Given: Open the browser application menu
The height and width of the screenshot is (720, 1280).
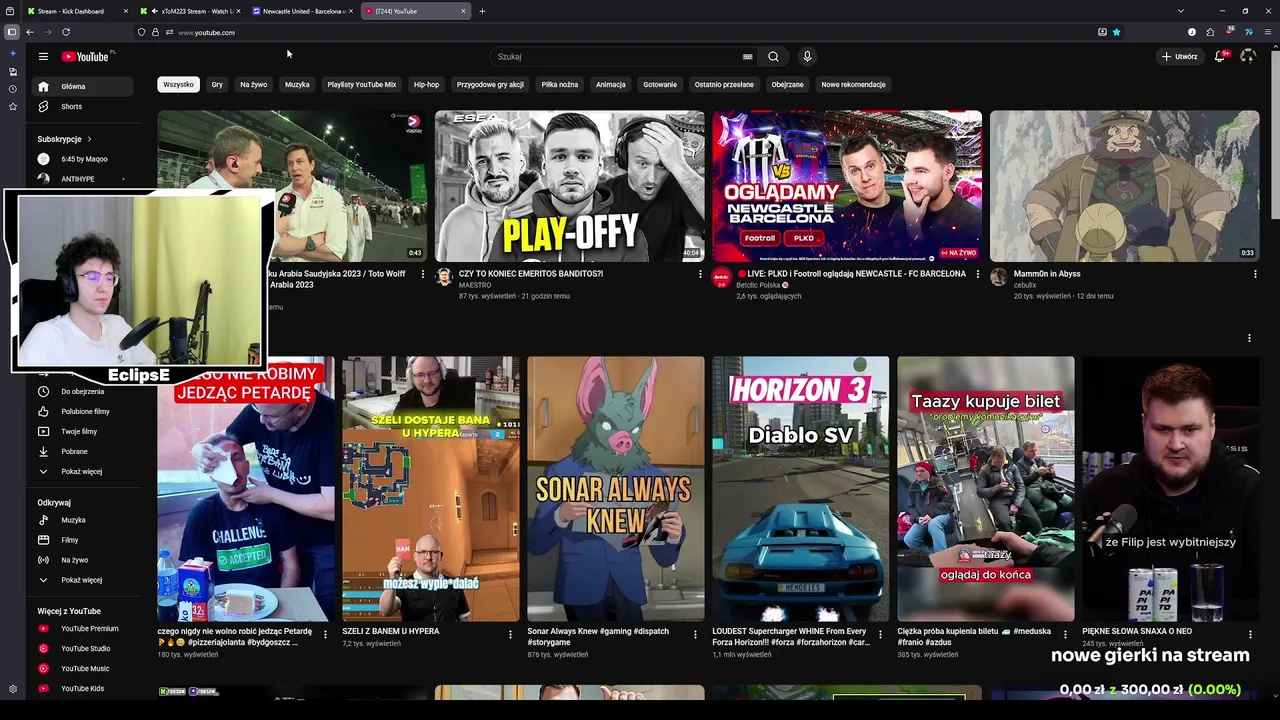Looking at the screenshot, I should pos(1267,32).
